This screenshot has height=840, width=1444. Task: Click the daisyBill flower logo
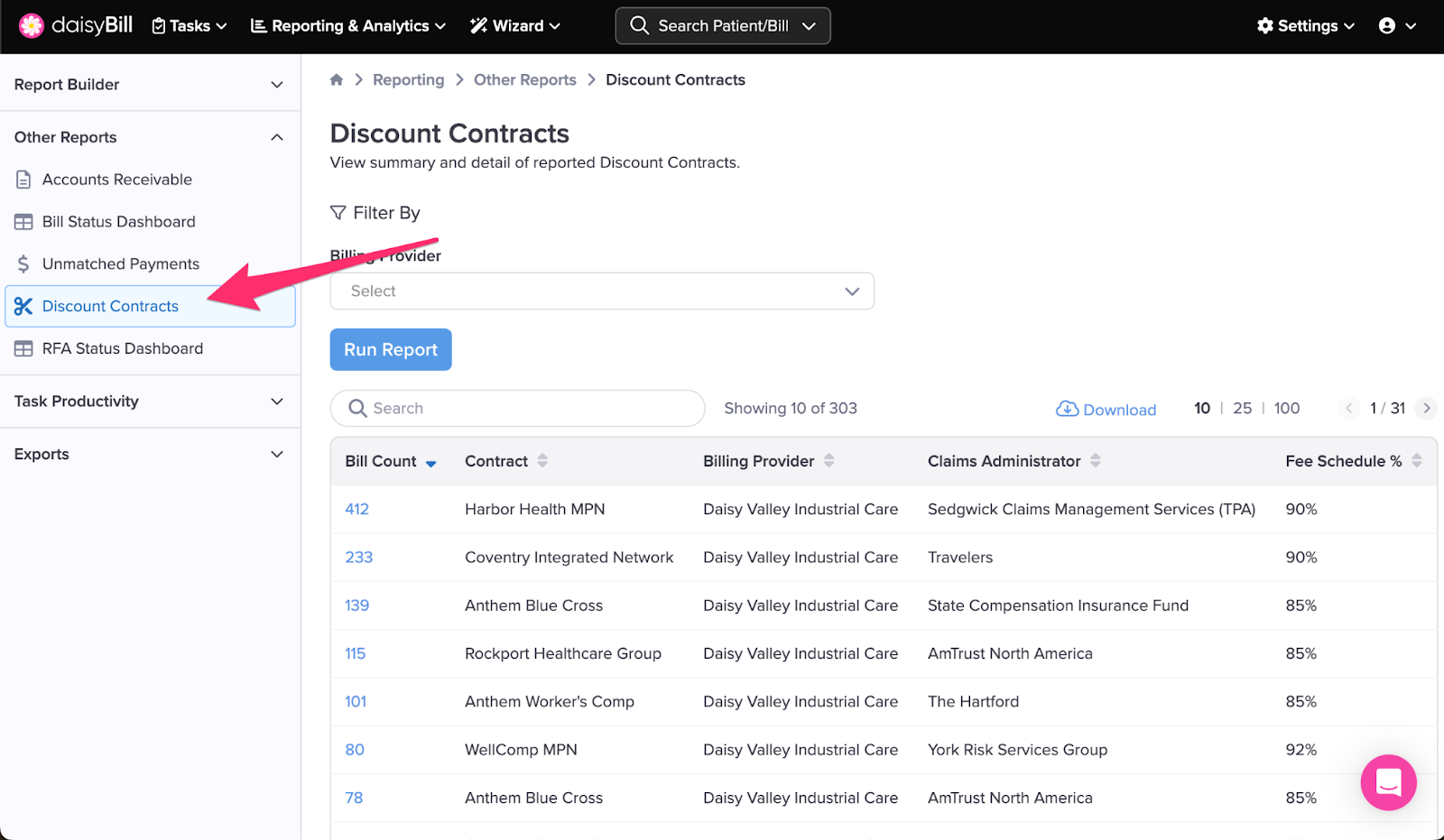32,26
